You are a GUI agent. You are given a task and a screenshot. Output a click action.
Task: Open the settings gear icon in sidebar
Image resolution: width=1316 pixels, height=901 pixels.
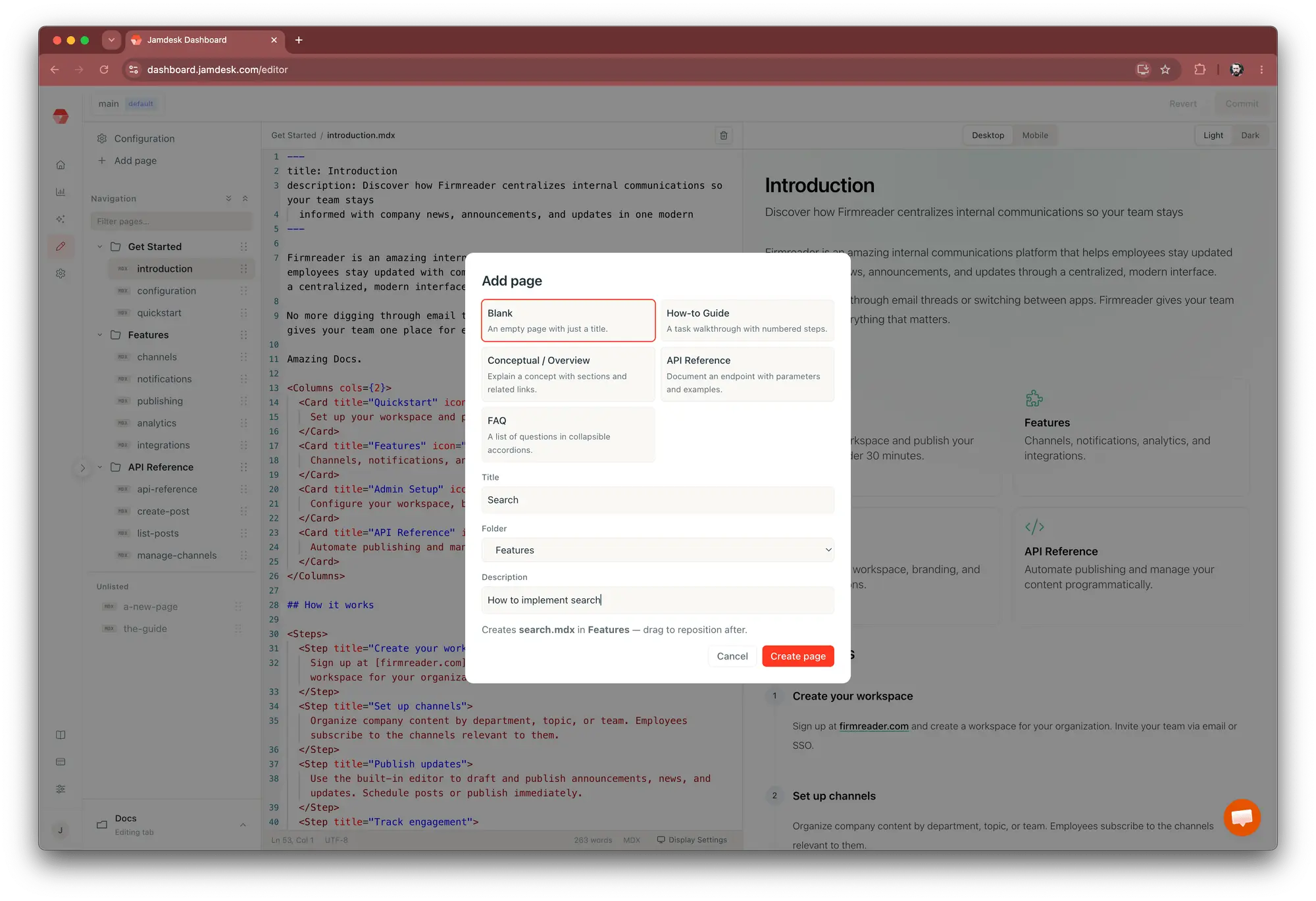(61, 273)
